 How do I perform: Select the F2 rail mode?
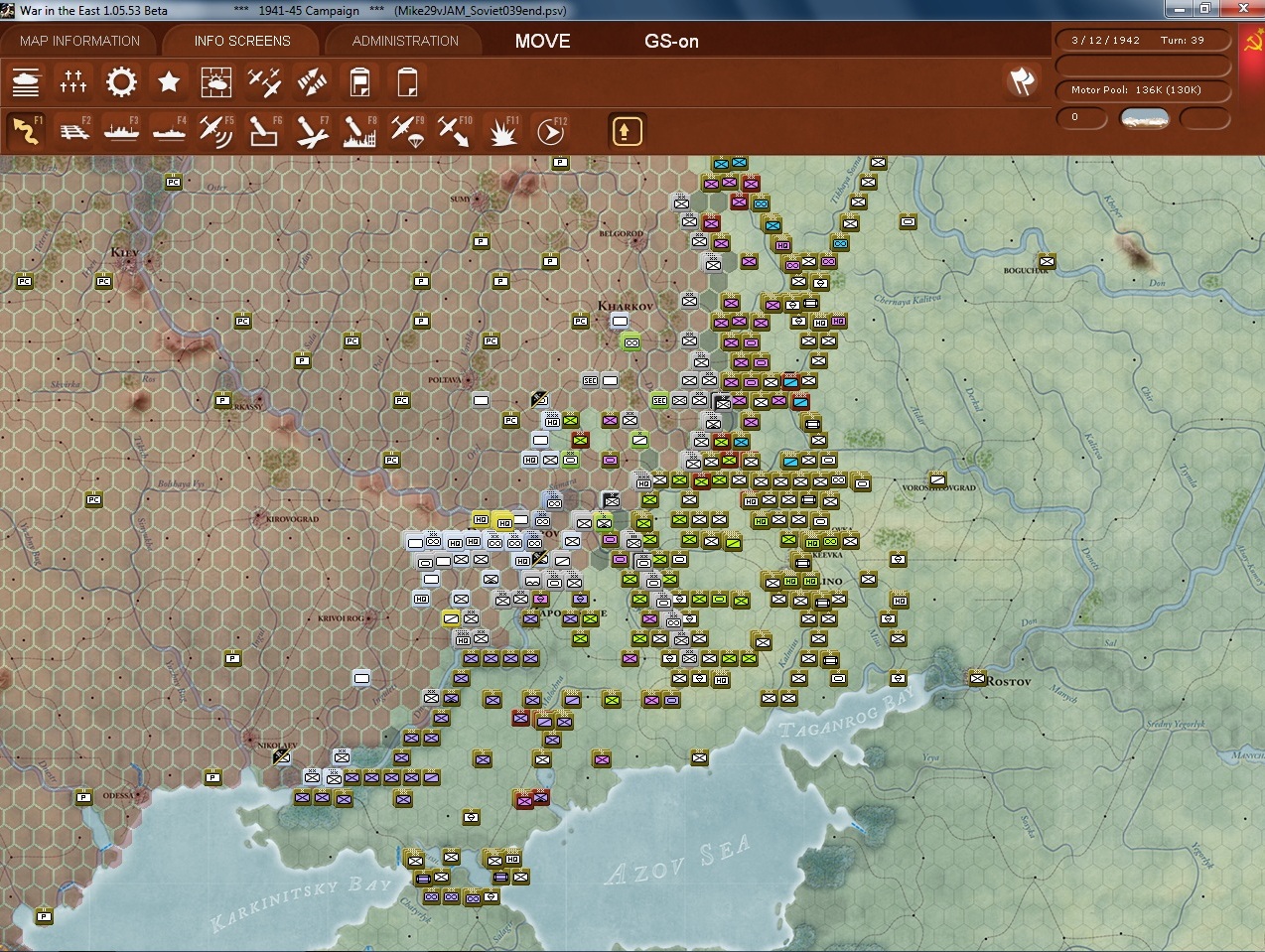73,131
